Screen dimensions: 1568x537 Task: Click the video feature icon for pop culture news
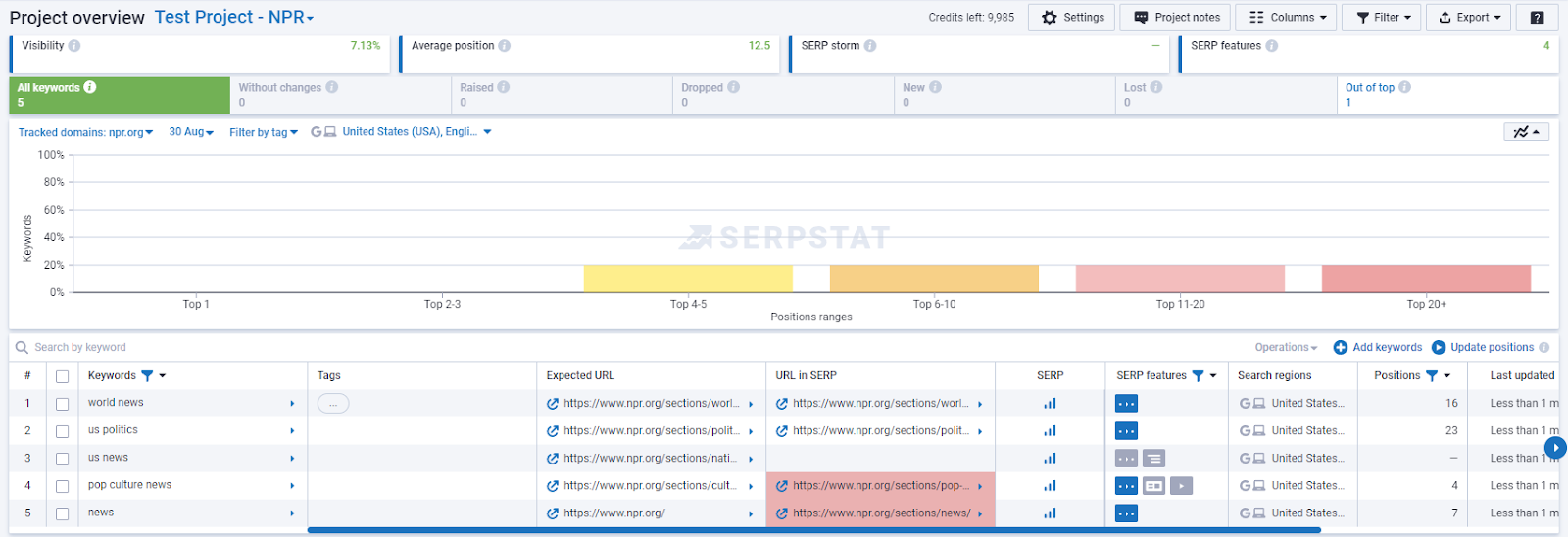[x=1182, y=485]
